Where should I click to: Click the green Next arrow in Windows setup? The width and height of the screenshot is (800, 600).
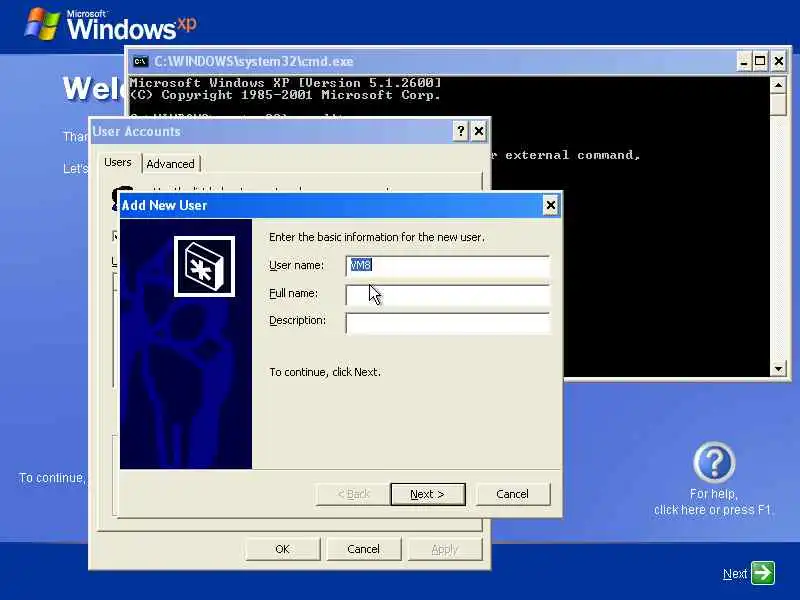coord(763,573)
